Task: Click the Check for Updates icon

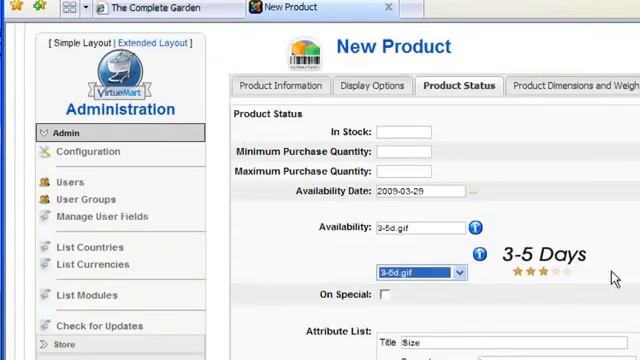Action: click(45, 325)
